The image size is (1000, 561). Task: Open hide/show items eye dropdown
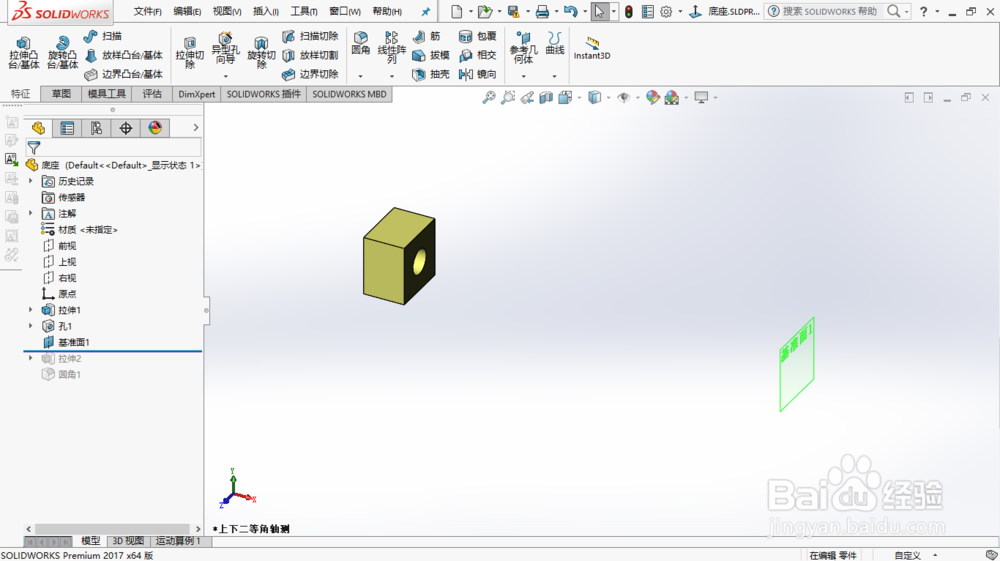pos(637,98)
